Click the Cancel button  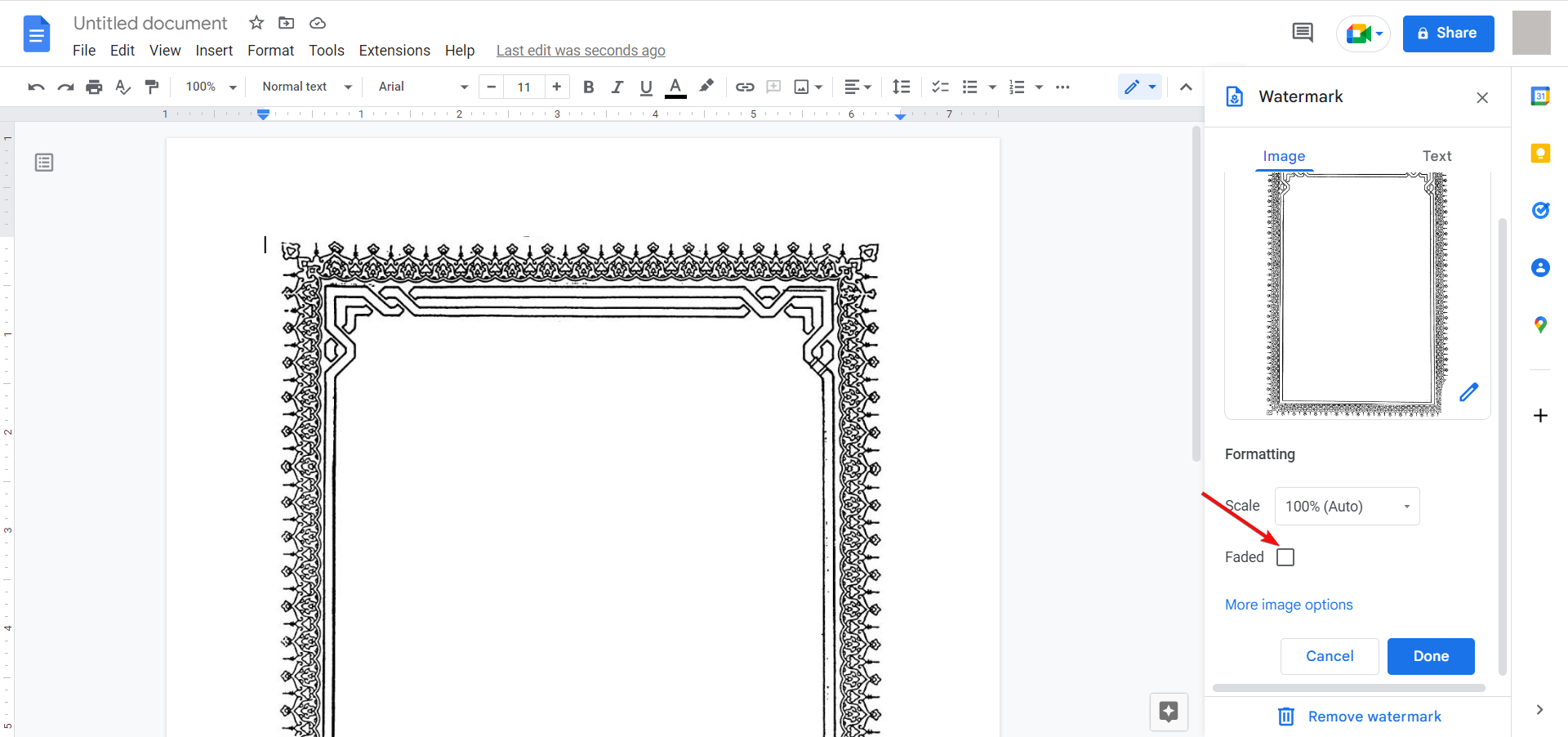pyautogui.click(x=1330, y=656)
